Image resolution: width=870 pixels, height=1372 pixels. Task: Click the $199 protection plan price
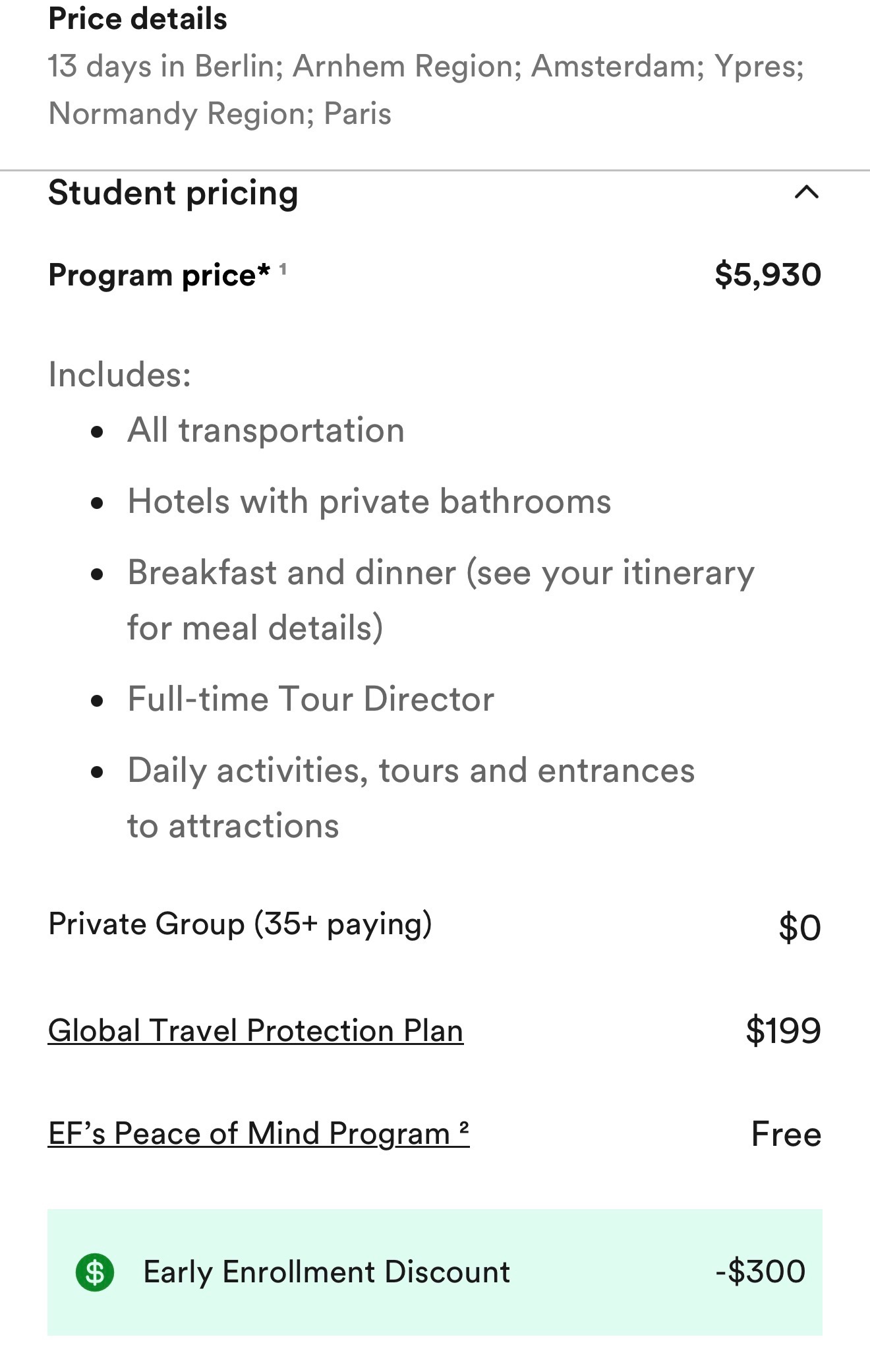783,1030
